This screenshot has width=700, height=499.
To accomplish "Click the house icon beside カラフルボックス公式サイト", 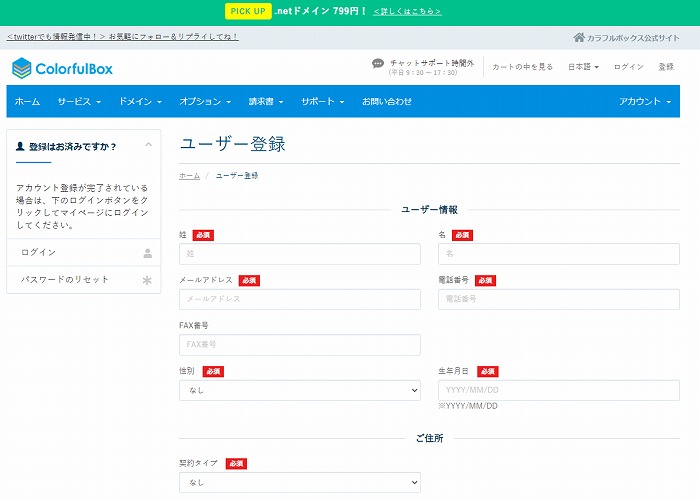I will [x=579, y=37].
